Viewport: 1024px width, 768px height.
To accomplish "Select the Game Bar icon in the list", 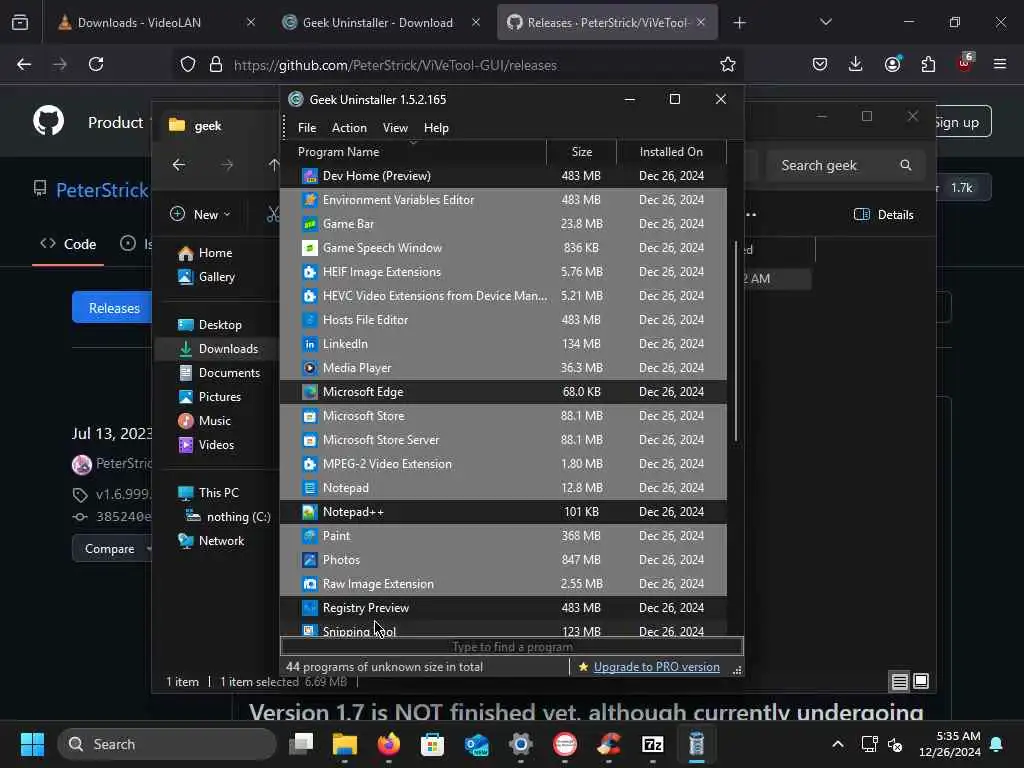I will pyautogui.click(x=310, y=224).
